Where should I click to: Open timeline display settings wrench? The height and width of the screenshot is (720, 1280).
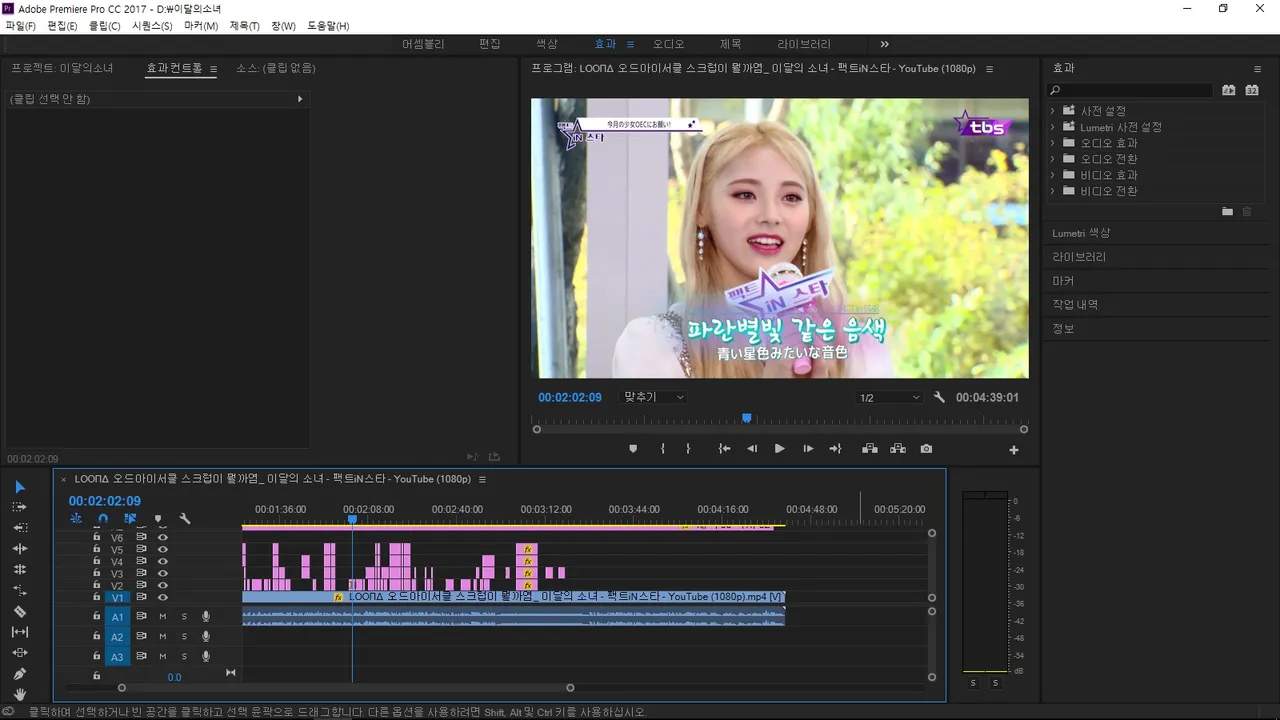(x=185, y=519)
